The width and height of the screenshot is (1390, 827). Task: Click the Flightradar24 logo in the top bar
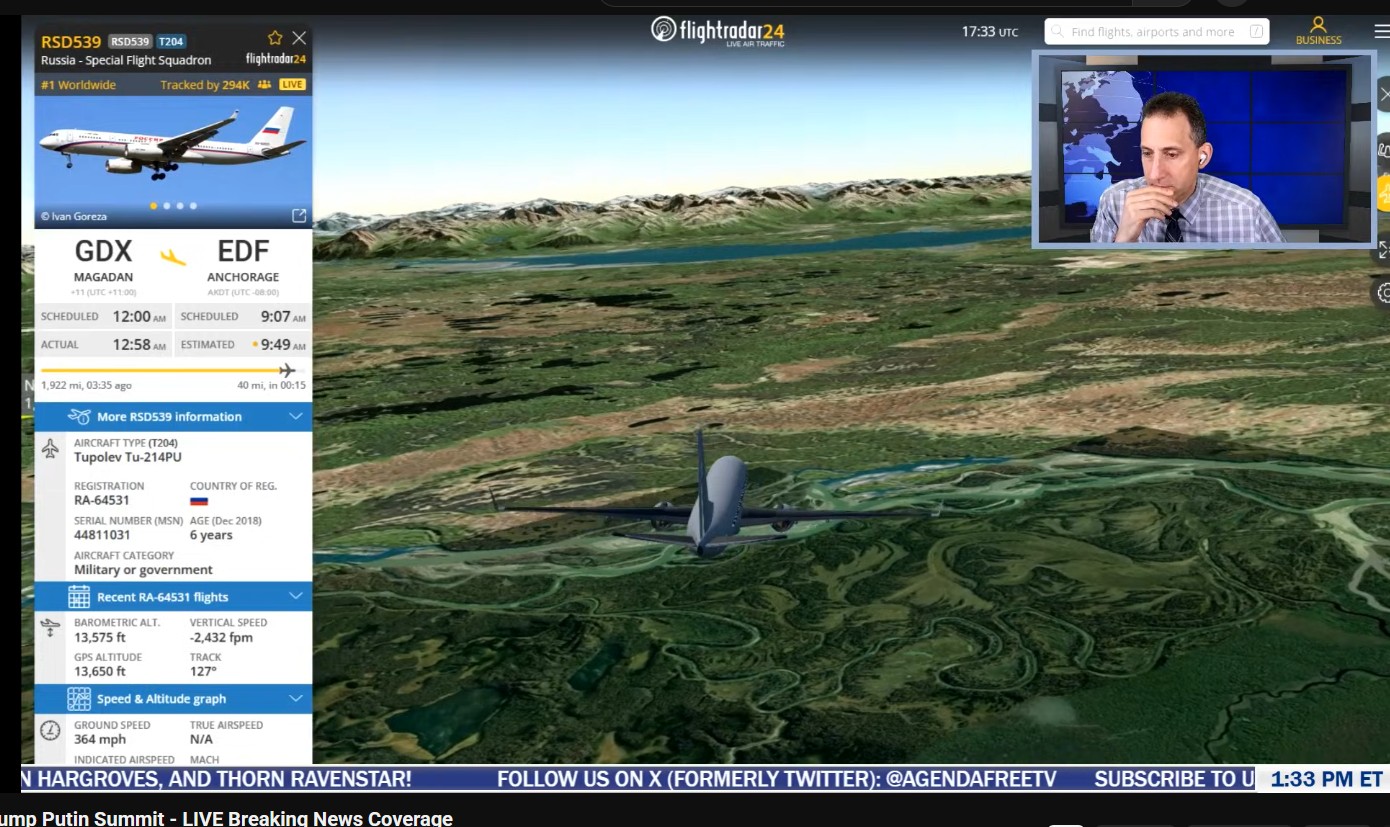coord(717,31)
